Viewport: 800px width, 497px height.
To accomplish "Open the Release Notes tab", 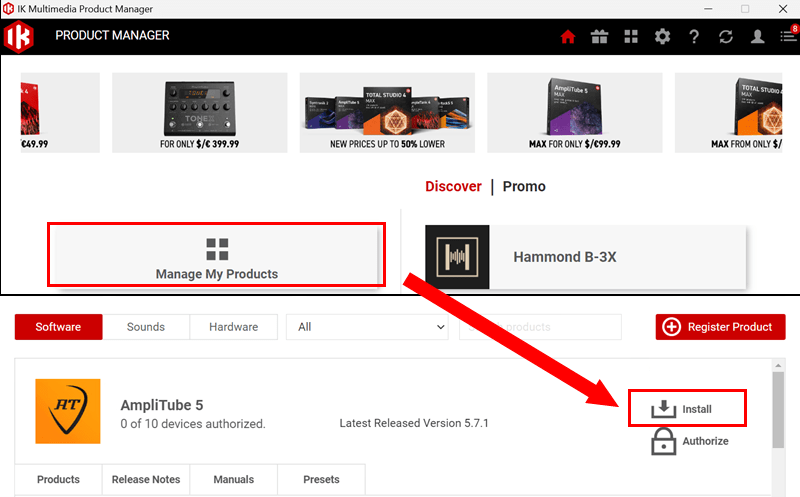I will pyautogui.click(x=146, y=479).
